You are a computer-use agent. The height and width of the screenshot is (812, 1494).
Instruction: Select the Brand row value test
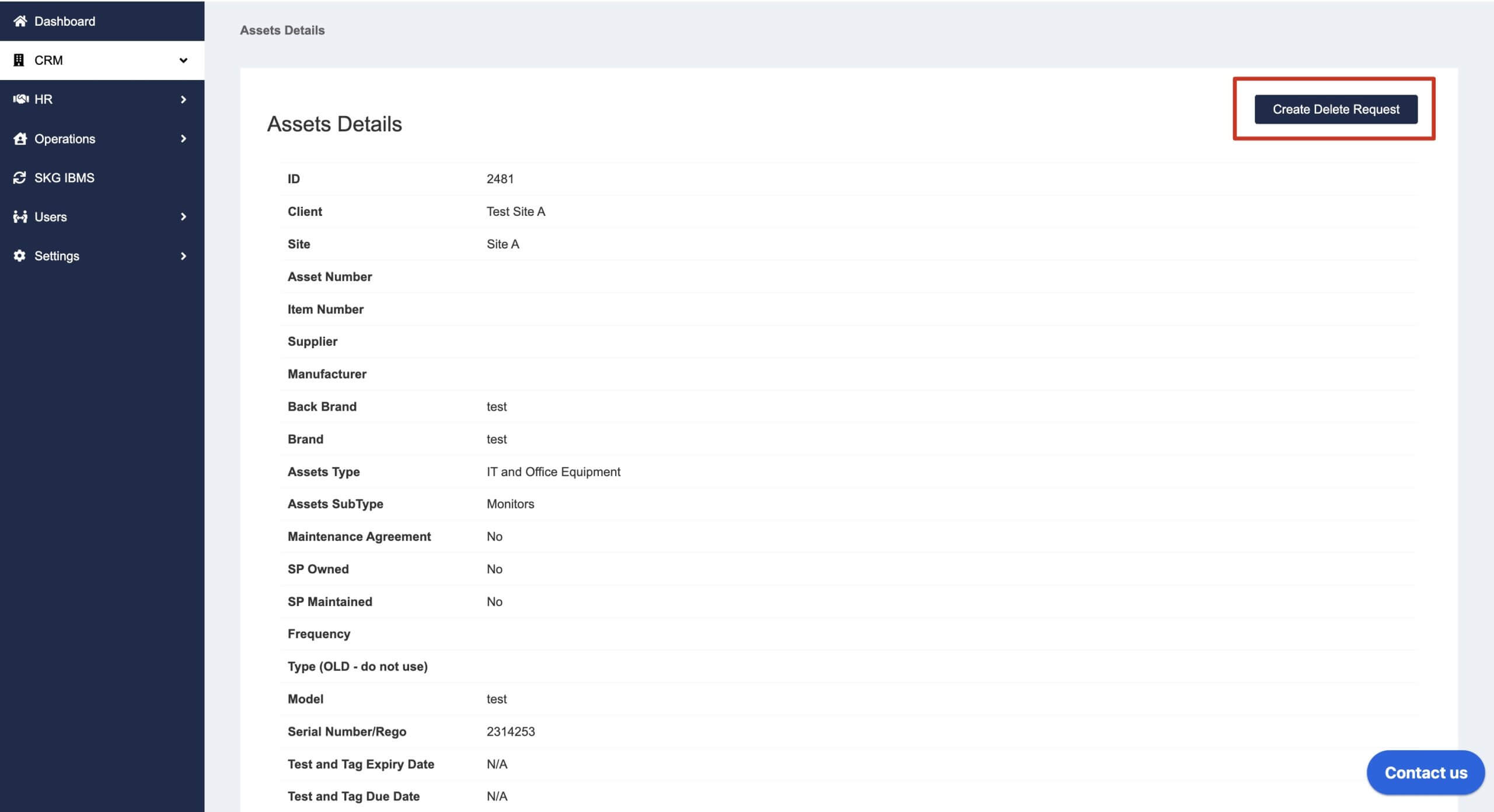[497, 439]
